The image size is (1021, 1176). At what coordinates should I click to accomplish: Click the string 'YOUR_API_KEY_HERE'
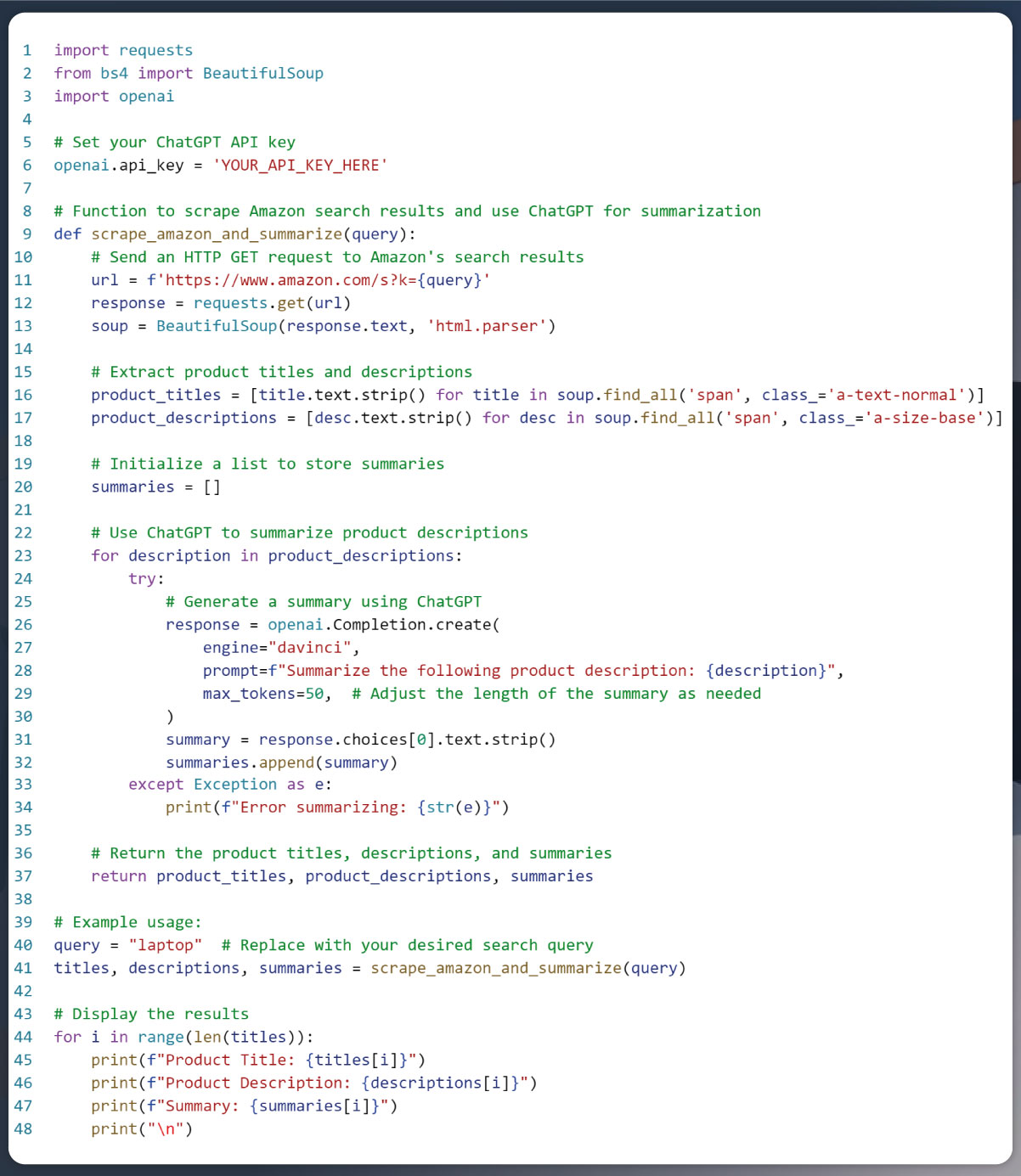300,165
